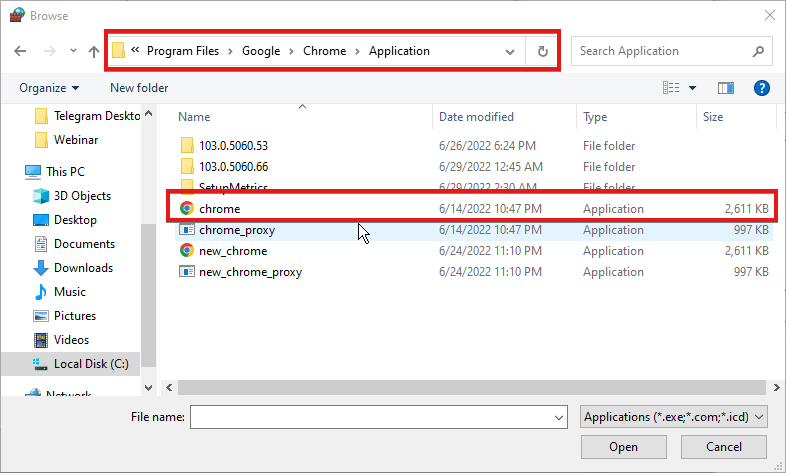Open Documents in the sidebar

tap(74, 244)
